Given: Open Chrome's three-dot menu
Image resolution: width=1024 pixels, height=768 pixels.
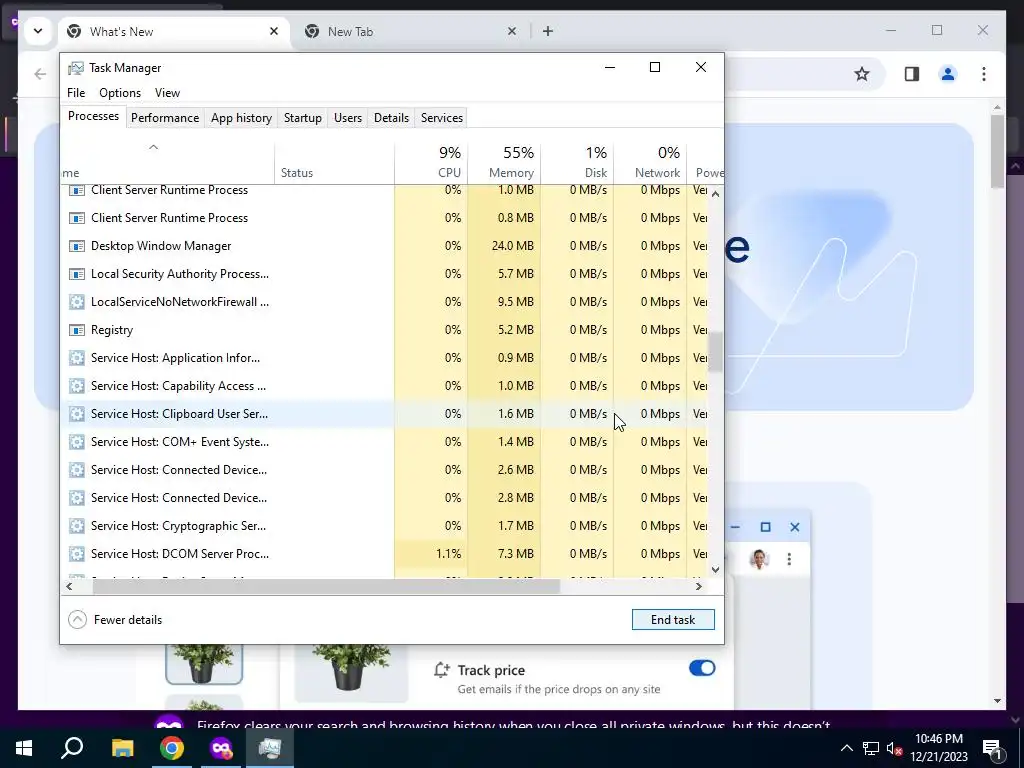Looking at the screenshot, I should click(x=984, y=74).
